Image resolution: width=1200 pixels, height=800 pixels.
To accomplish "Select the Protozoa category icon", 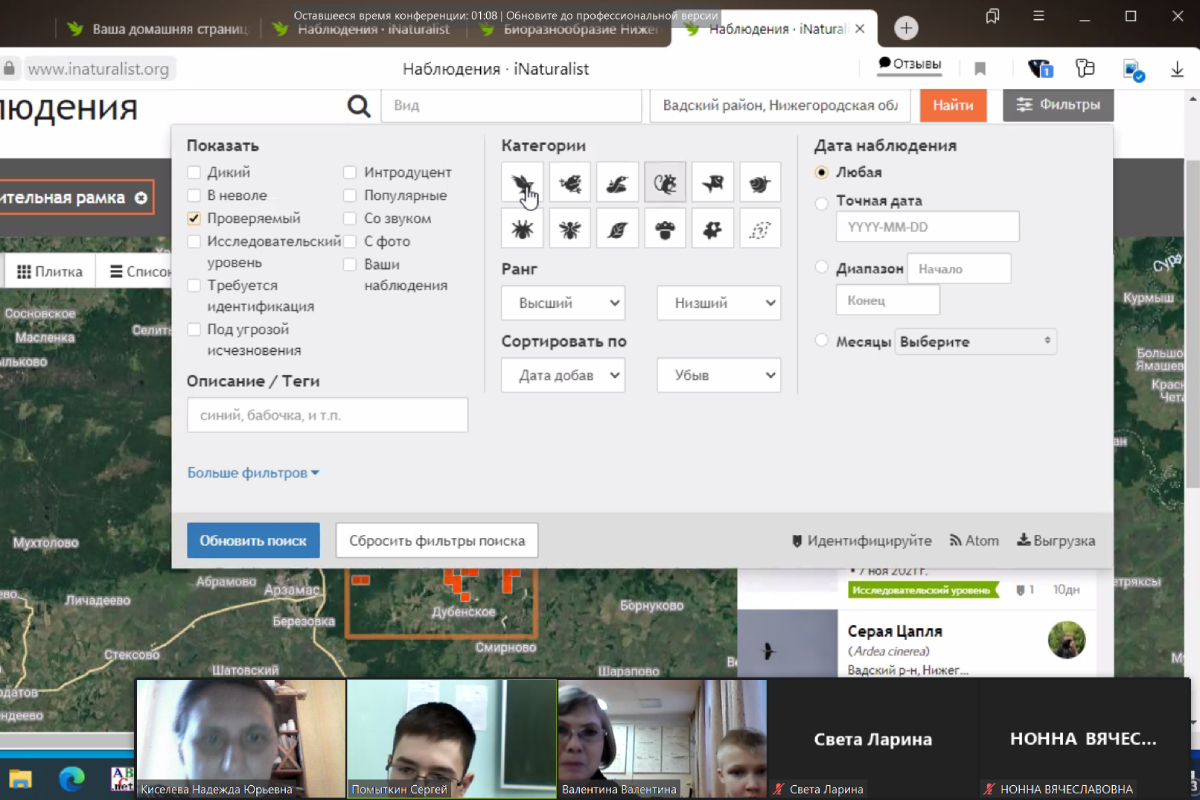I will click(x=713, y=229).
